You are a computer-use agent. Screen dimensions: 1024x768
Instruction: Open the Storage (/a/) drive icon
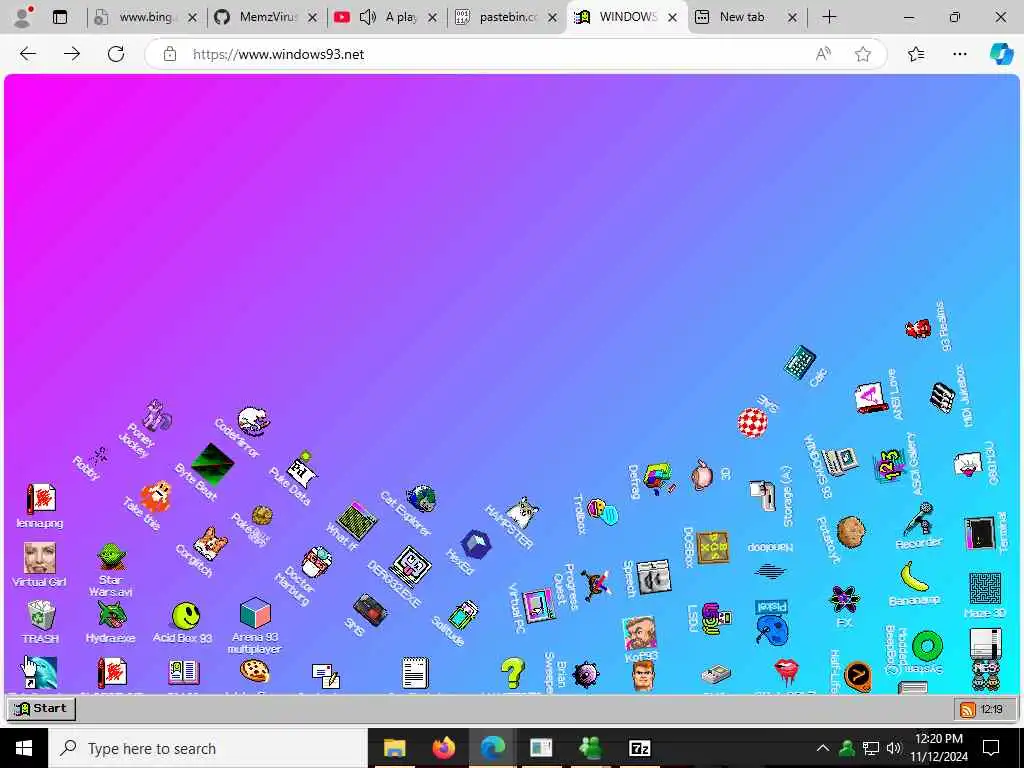[x=762, y=496]
